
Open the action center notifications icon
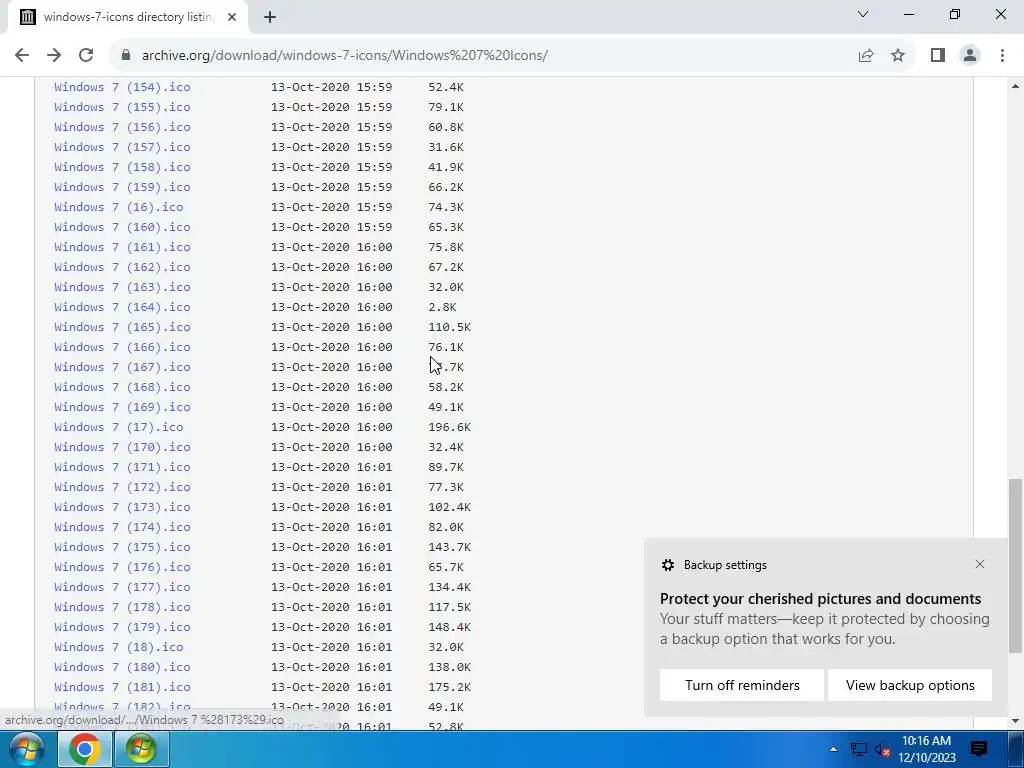978,749
